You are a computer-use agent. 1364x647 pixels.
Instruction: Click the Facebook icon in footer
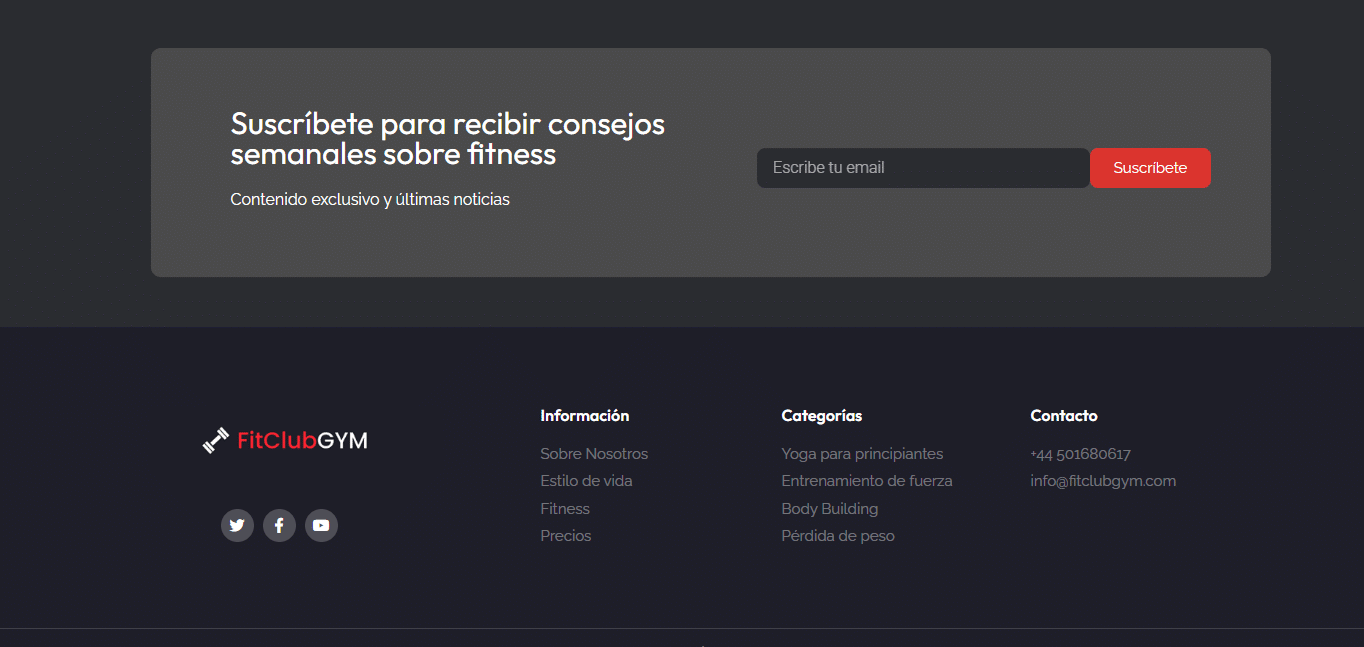pos(279,525)
